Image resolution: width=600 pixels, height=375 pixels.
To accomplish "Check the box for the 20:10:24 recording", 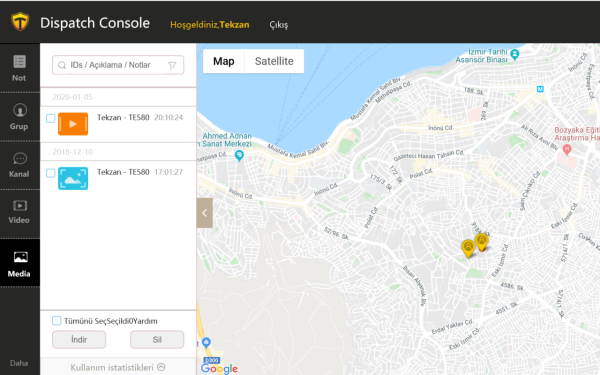I will click(51, 118).
